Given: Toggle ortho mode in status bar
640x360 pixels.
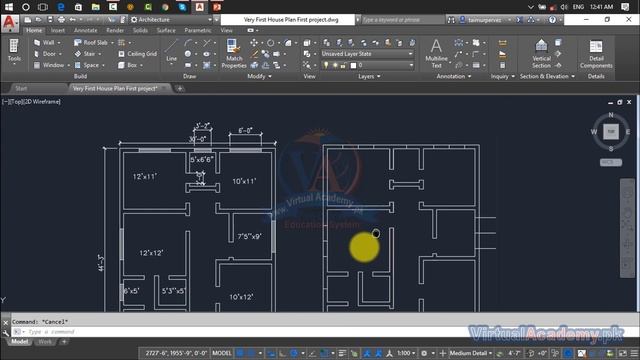Looking at the screenshot, I should point(282,353).
